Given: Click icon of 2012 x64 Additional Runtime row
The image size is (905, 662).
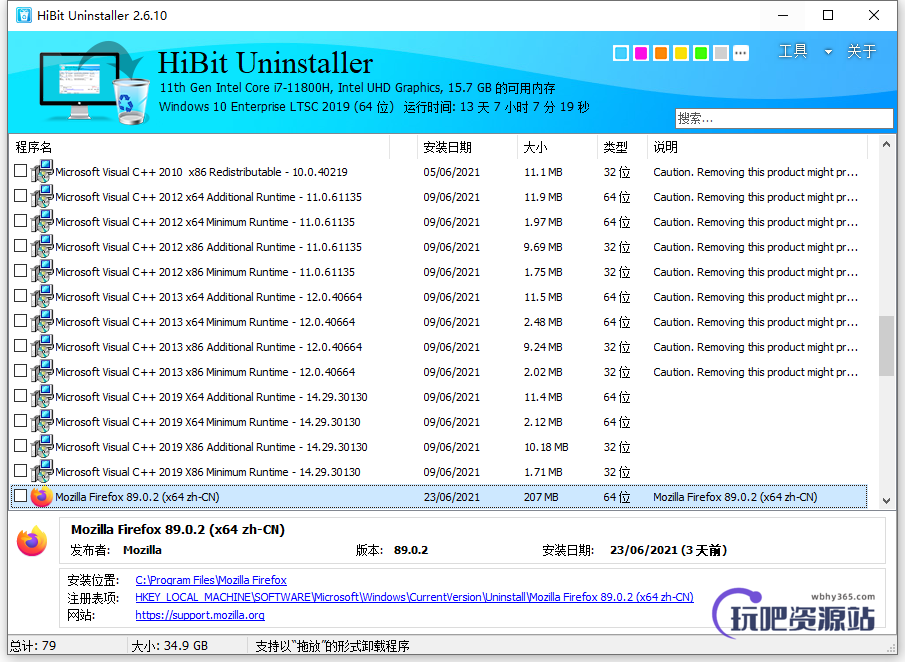Looking at the screenshot, I should pyautogui.click(x=42, y=196).
